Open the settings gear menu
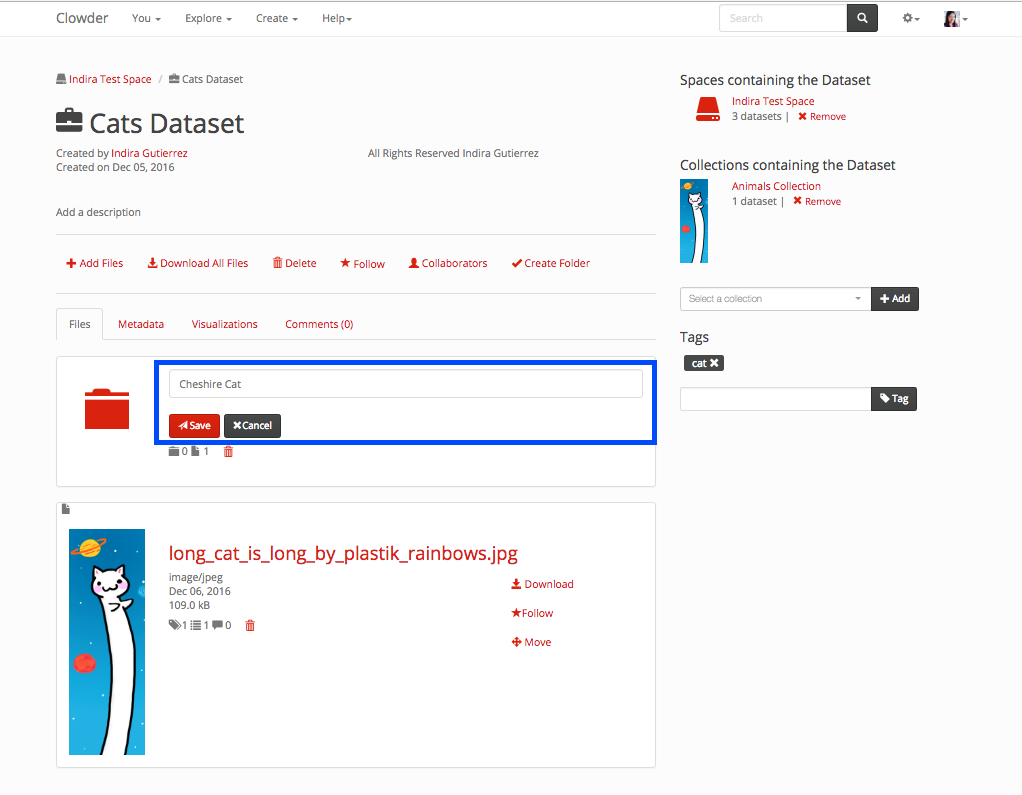Screen dimensions: 1022x795 point(910,18)
